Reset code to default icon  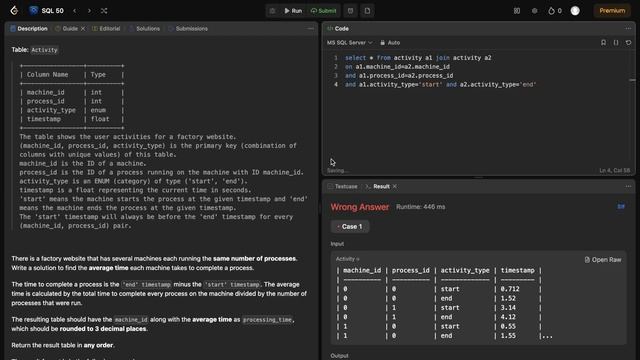629,42
